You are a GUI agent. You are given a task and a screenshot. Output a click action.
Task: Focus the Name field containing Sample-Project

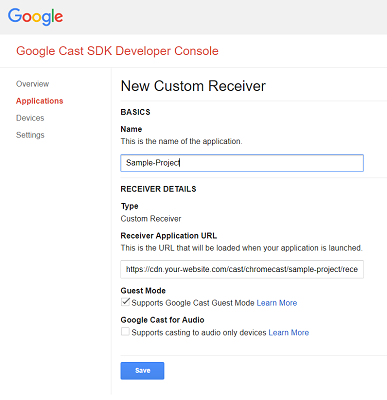[x=242, y=163]
